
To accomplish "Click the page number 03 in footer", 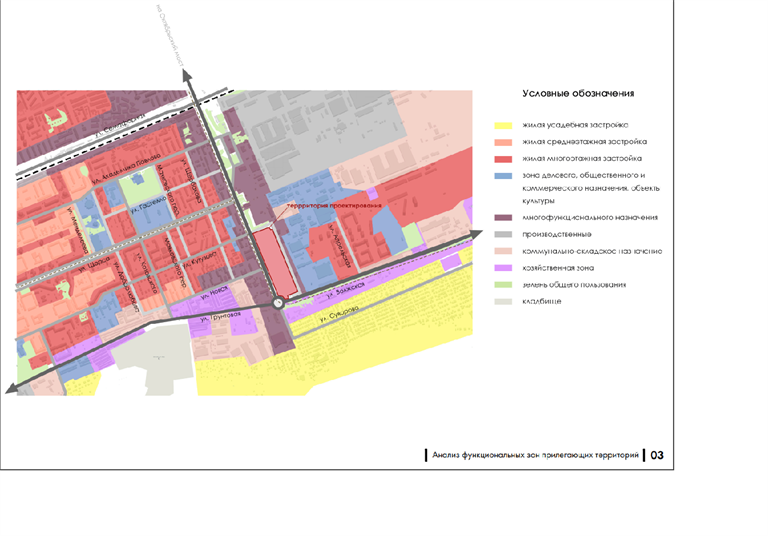I will point(657,455).
